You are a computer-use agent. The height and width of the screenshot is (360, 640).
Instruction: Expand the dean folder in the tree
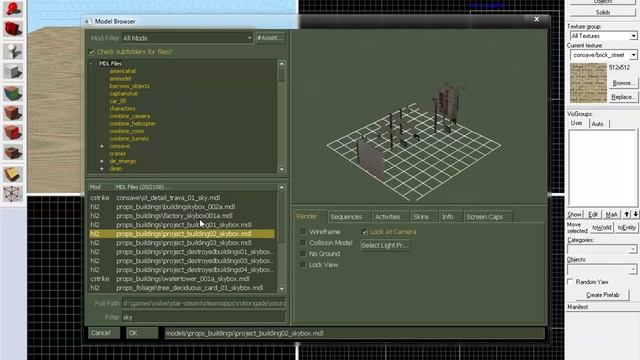coord(102,169)
